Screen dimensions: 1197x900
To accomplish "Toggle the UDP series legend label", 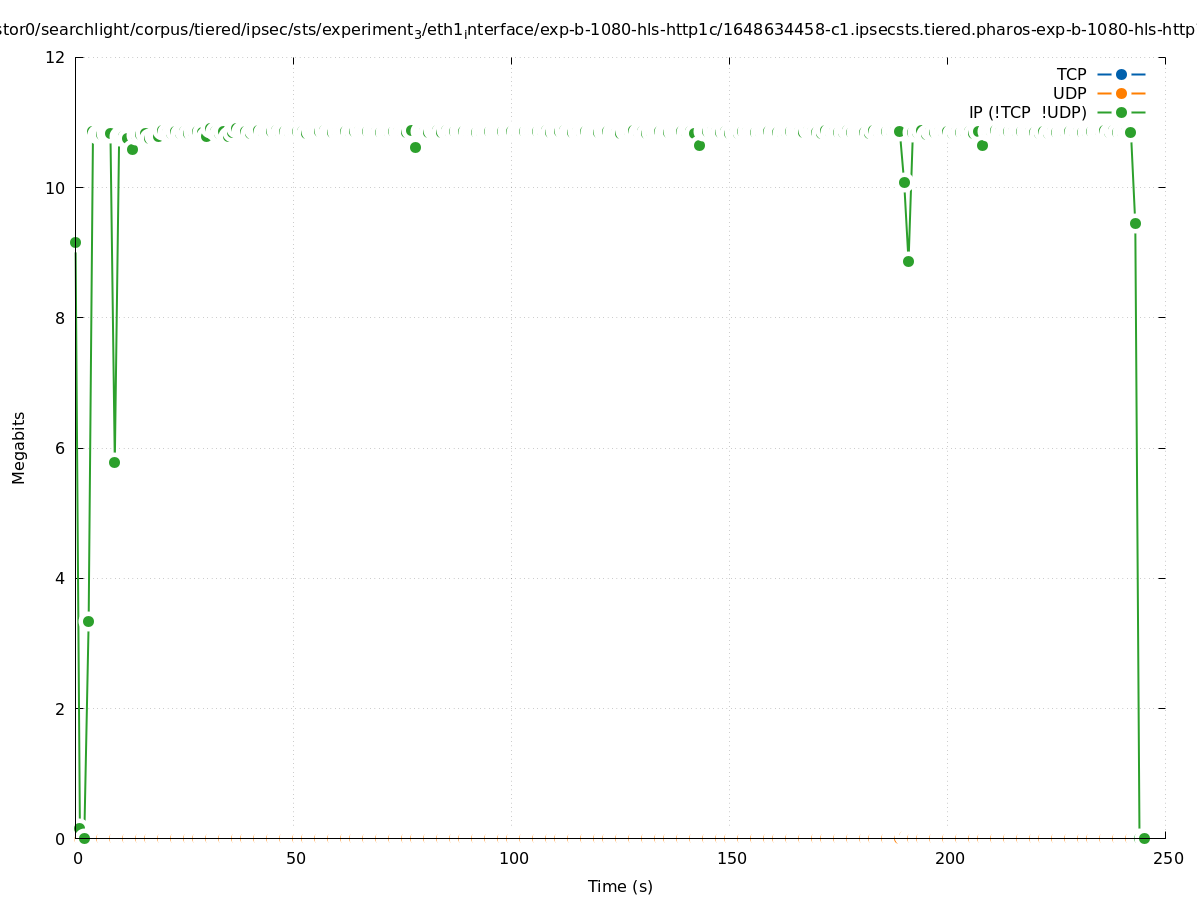I will [x=1069, y=93].
